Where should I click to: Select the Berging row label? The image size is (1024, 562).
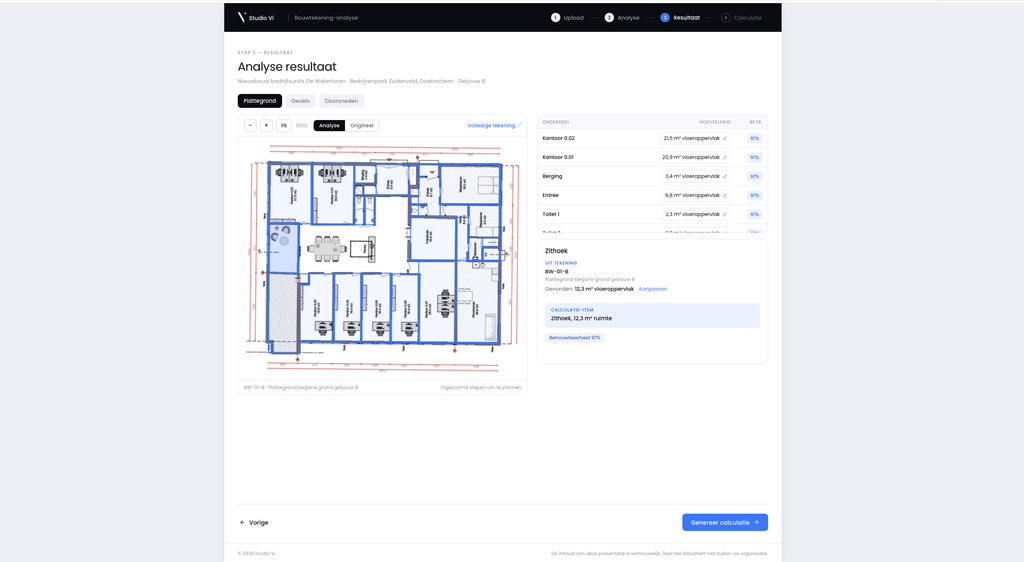click(552, 176)
